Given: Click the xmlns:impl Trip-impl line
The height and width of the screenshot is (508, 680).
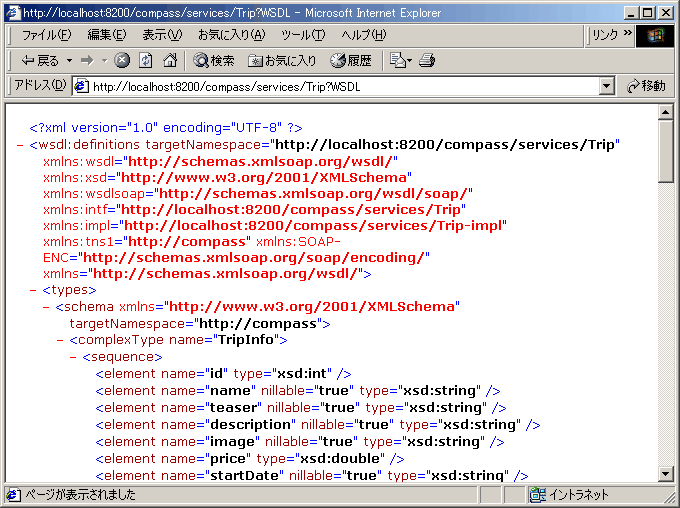Looking at the screenshot, I should pos(275,226).
